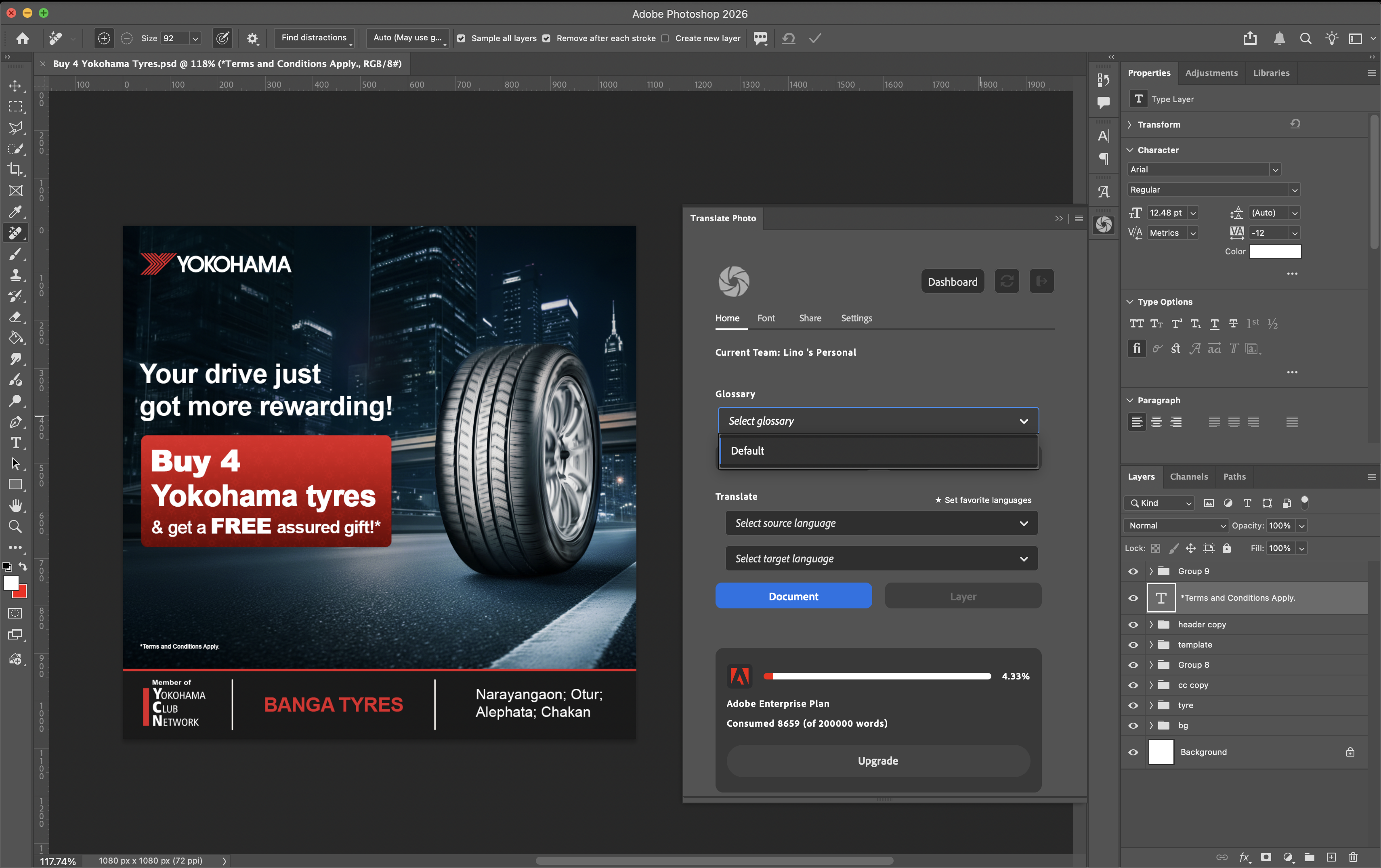Viewport: 1381px width, 868px height.
Task: Click the Upgrade button
Action: [877, 761]
